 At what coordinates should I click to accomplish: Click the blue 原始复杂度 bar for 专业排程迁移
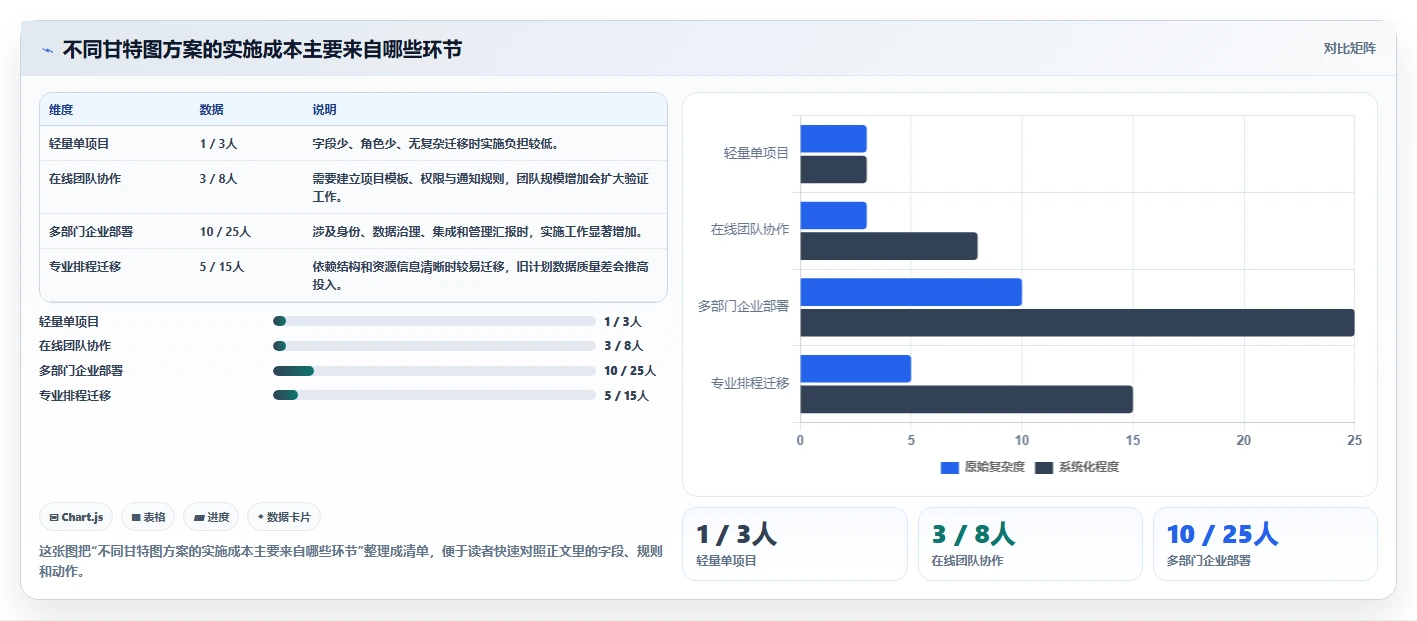855,369
